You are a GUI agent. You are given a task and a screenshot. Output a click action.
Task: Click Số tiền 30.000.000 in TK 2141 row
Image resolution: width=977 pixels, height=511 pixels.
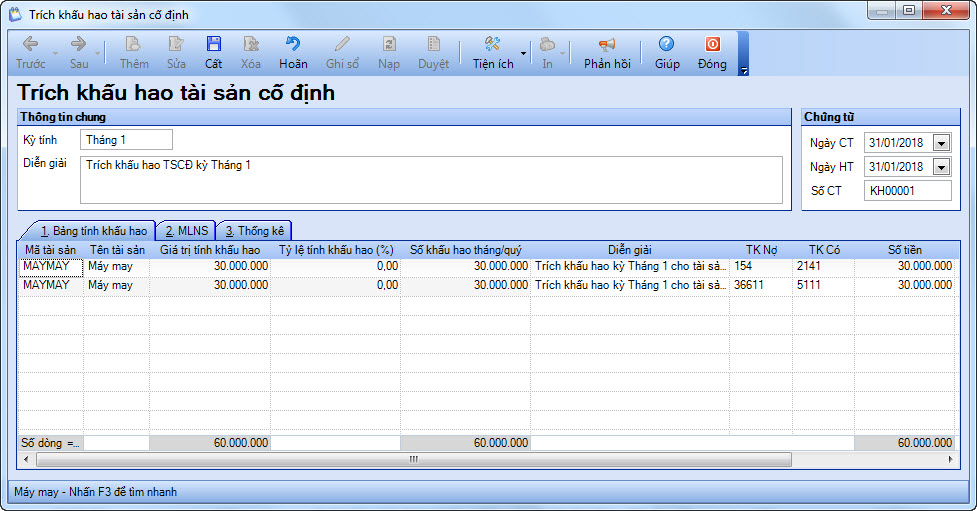(x=905, y=266)
